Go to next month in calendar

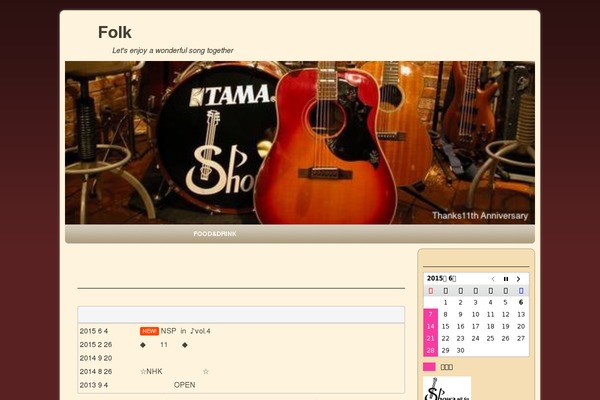point(518,279)
